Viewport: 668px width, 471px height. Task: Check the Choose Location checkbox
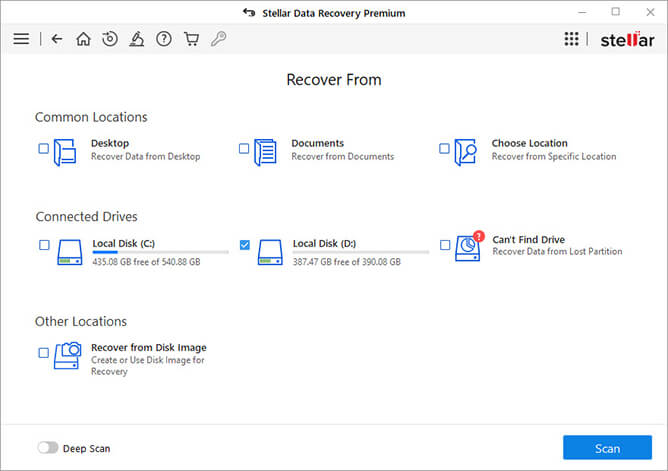444,148
